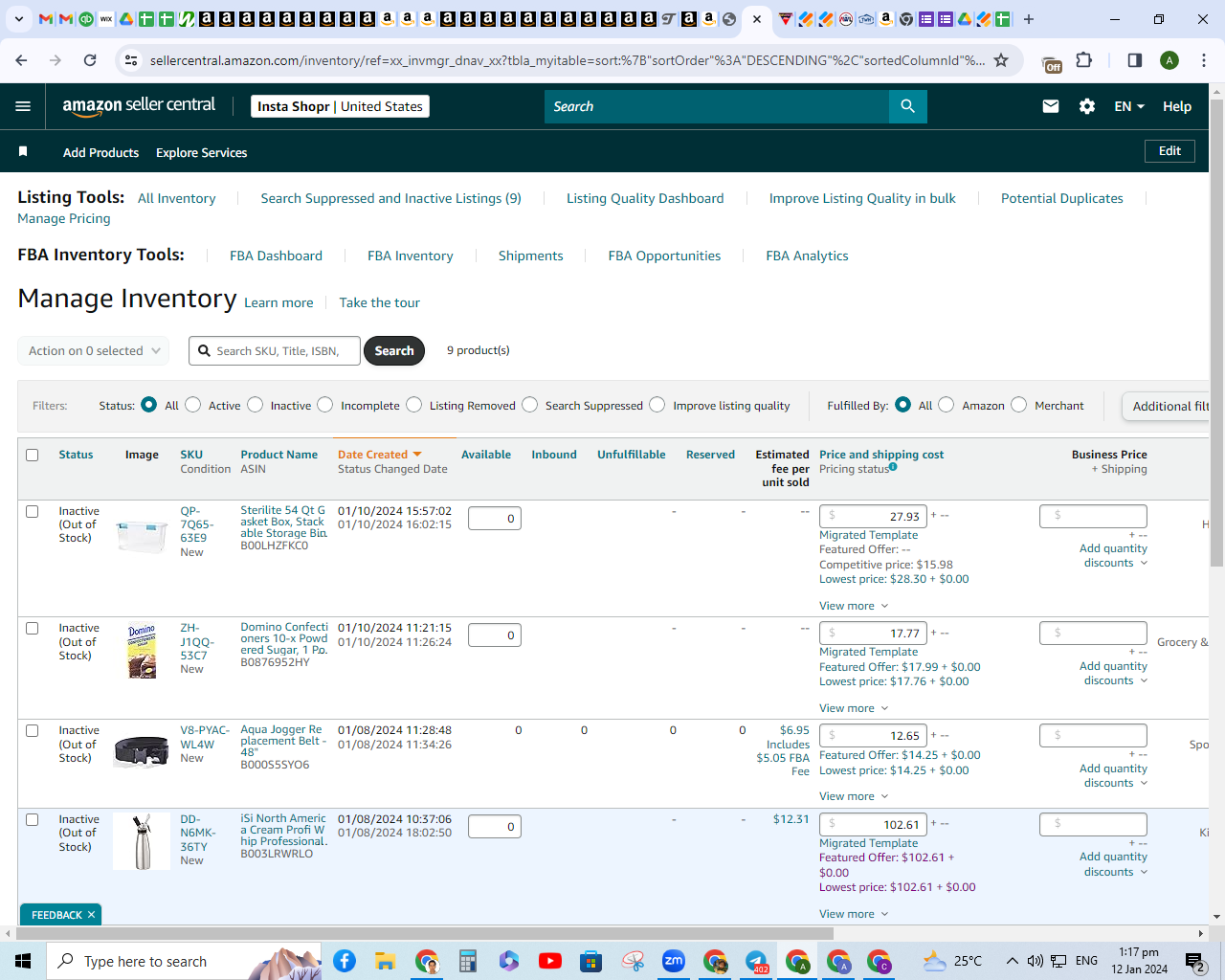This screenshot has width=1225, height=980.
Task: Open Telegram from the taskbar
Action: pos(756,961)
